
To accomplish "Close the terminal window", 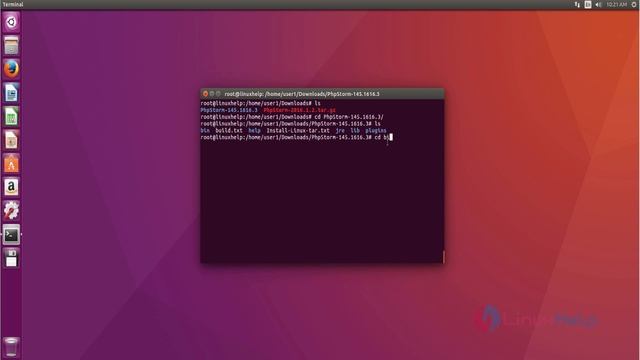I will (x=205, y=94).
